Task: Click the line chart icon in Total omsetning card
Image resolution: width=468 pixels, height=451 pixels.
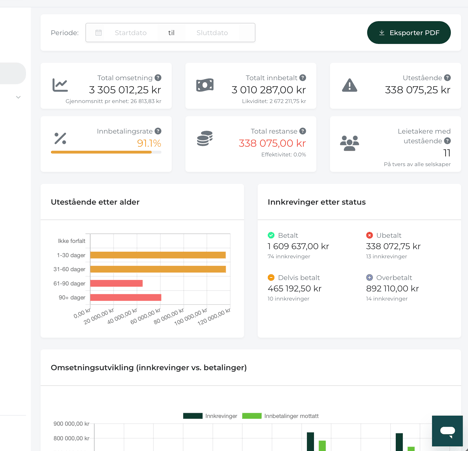Action: tap(60, 85)
